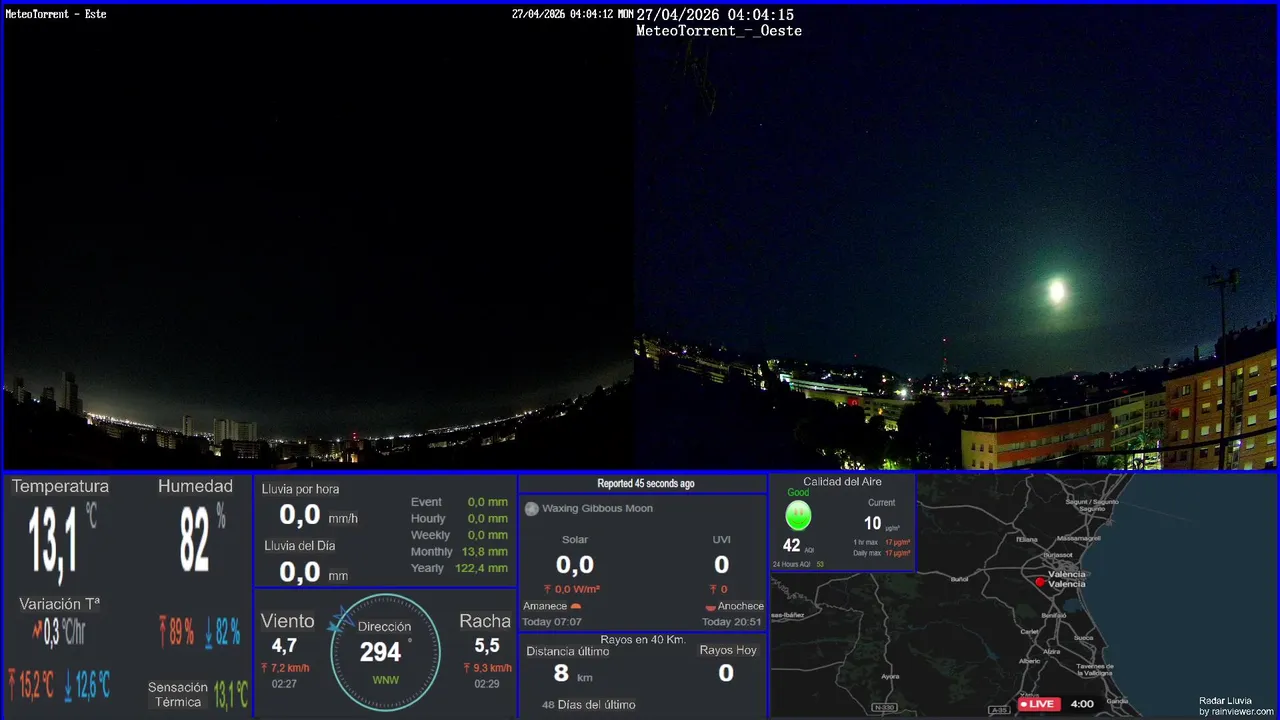This screenshot has height=720, width=1280.
Task: Click the Racha heading
Action: pyautogui.click(x=485, y=621)
